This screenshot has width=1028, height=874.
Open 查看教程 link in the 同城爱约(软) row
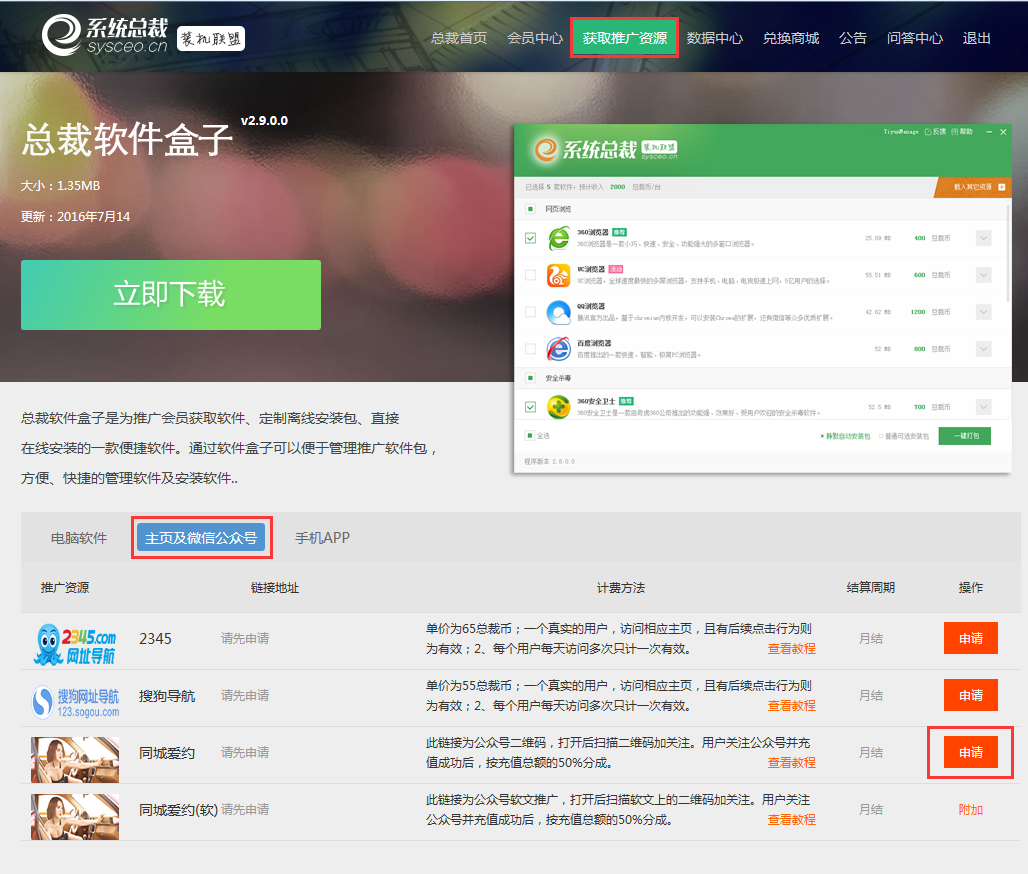coord(791,820)
